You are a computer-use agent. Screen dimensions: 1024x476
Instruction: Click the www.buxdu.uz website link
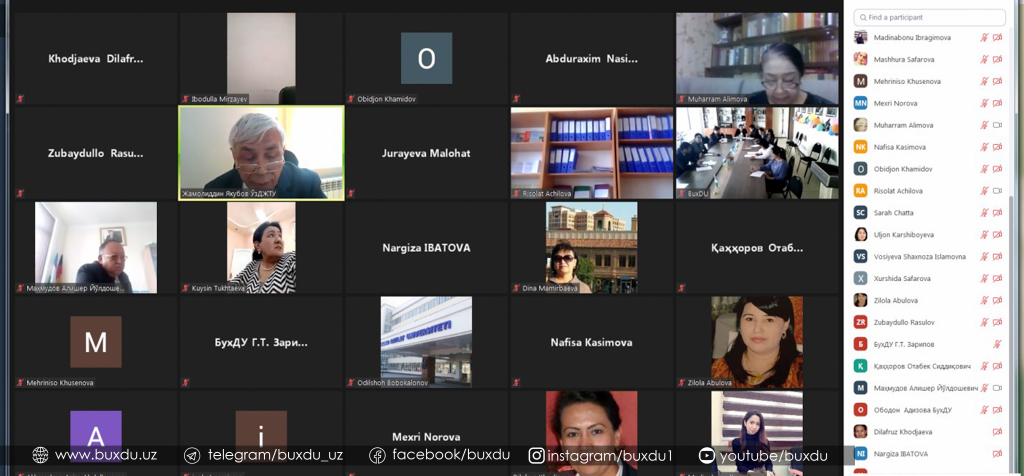tap(95, 455)
